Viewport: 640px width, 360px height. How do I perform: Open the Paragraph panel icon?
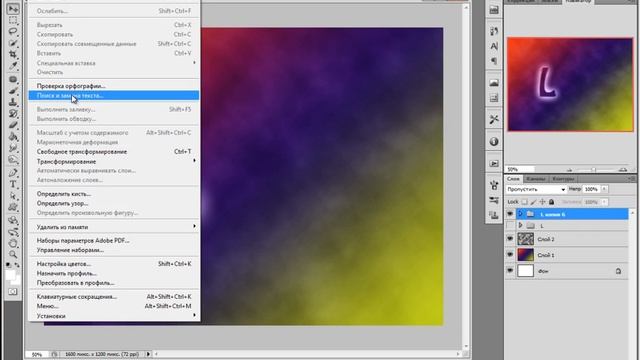(494, 61)
